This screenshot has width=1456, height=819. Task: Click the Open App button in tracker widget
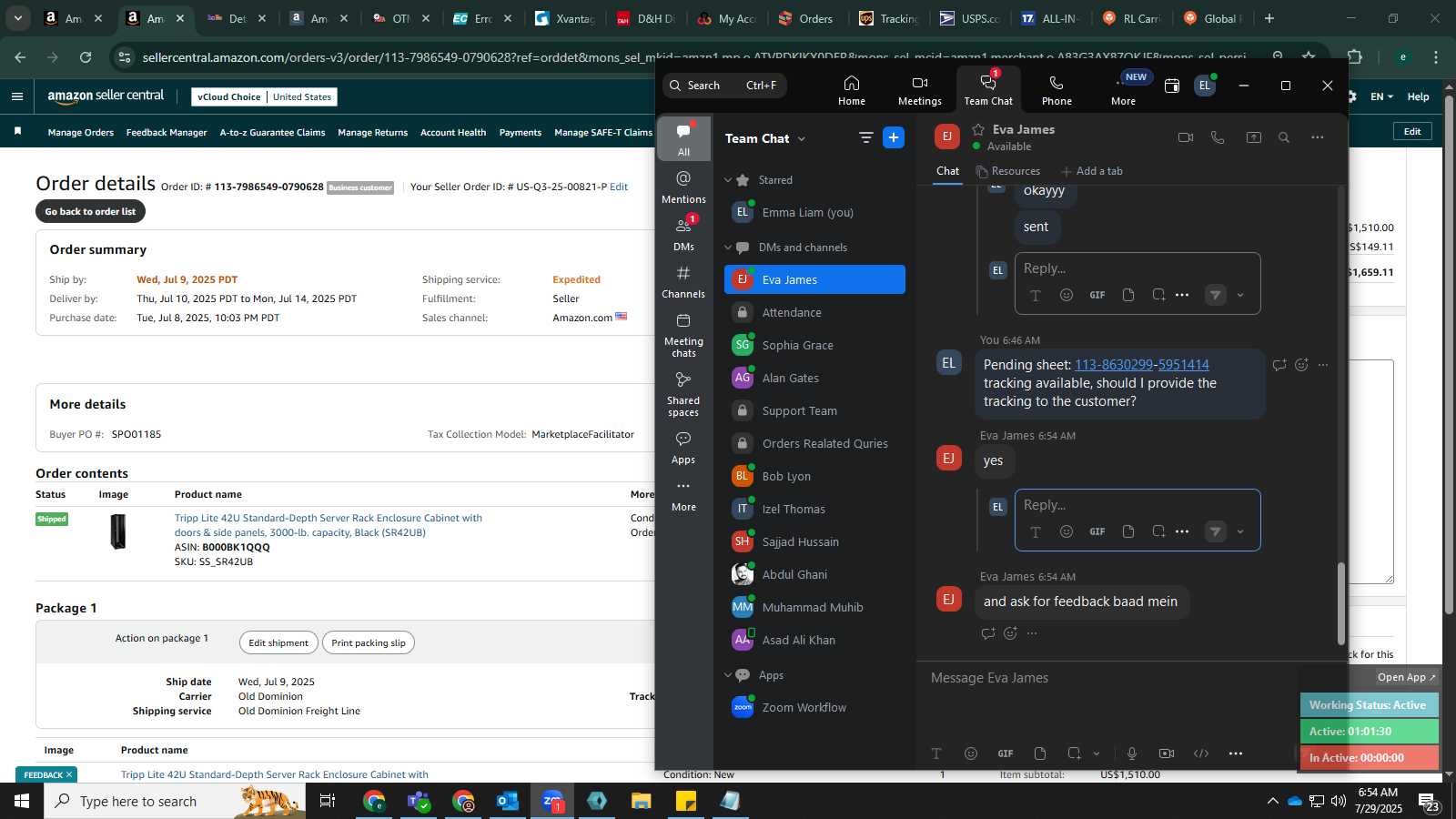[x=1406, y=677]
